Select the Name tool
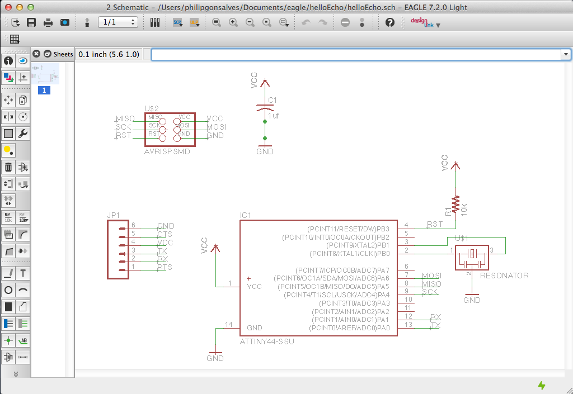The width and height of the screenshot is (573, 394). point(8,217)
